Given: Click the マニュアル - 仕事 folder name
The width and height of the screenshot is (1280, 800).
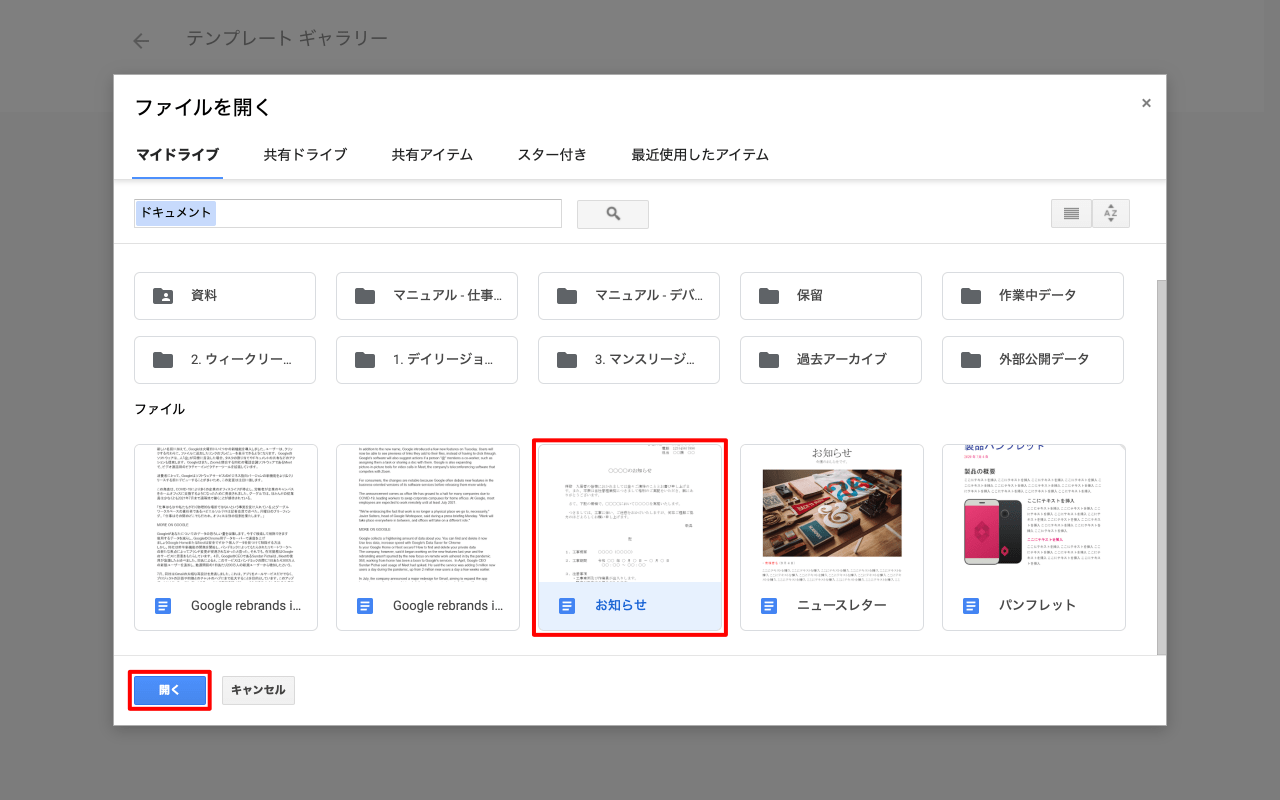Looking at the screenshot, I should click(447, 296).
